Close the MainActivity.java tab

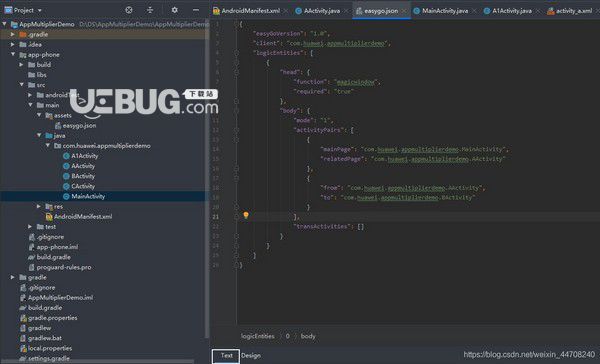click(x=474, y=11)
